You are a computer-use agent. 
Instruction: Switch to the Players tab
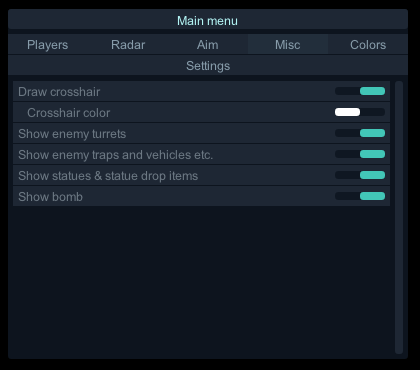pos(48,45)
